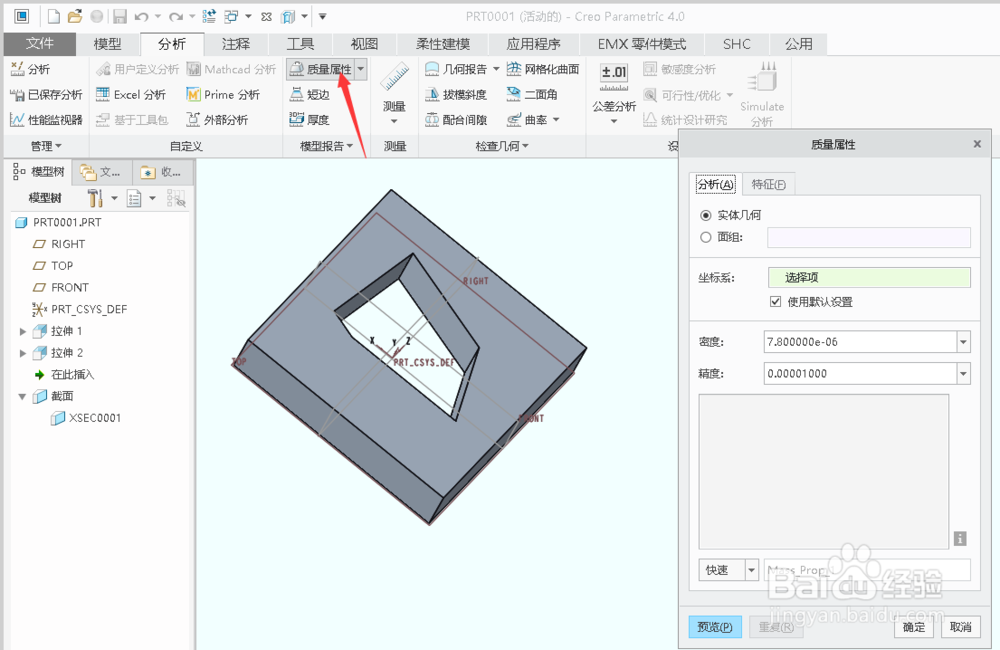Click the 质量属性 mass properties button
1000x650 pixels.
[x=320, y=69]
